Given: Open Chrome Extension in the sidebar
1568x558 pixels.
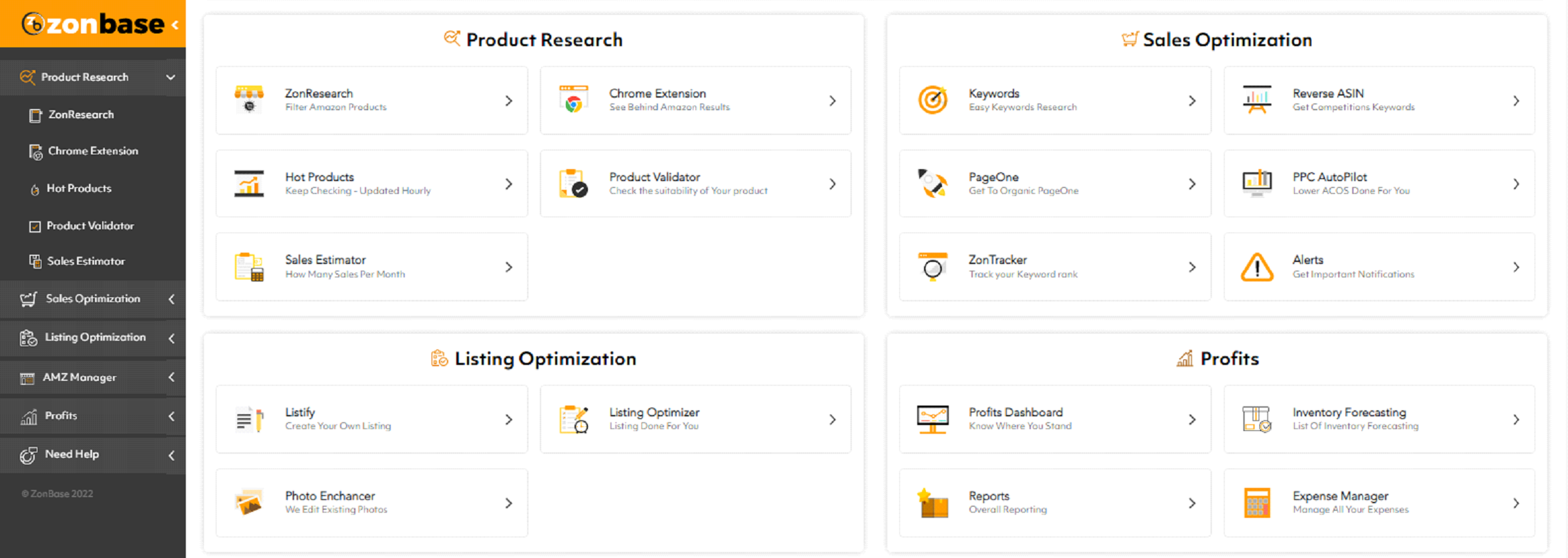Looking at the screenshot, I should pyautogui.click(x=93, y=151).
